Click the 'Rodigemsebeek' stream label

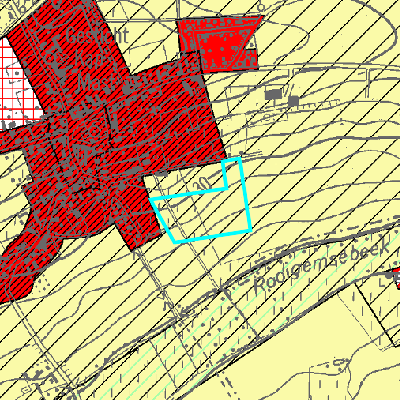tap(322, 267)
